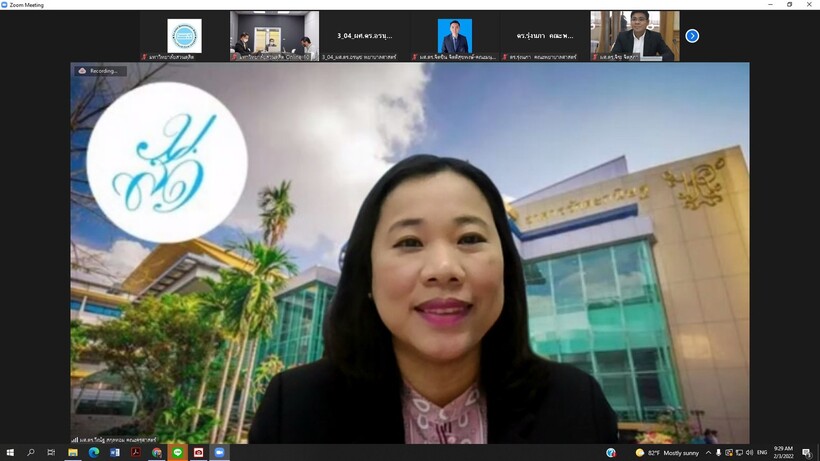Click the cloud Recording indicator
Image resolution: width=820 pixels, height=461 pixels.
point(98,71)
